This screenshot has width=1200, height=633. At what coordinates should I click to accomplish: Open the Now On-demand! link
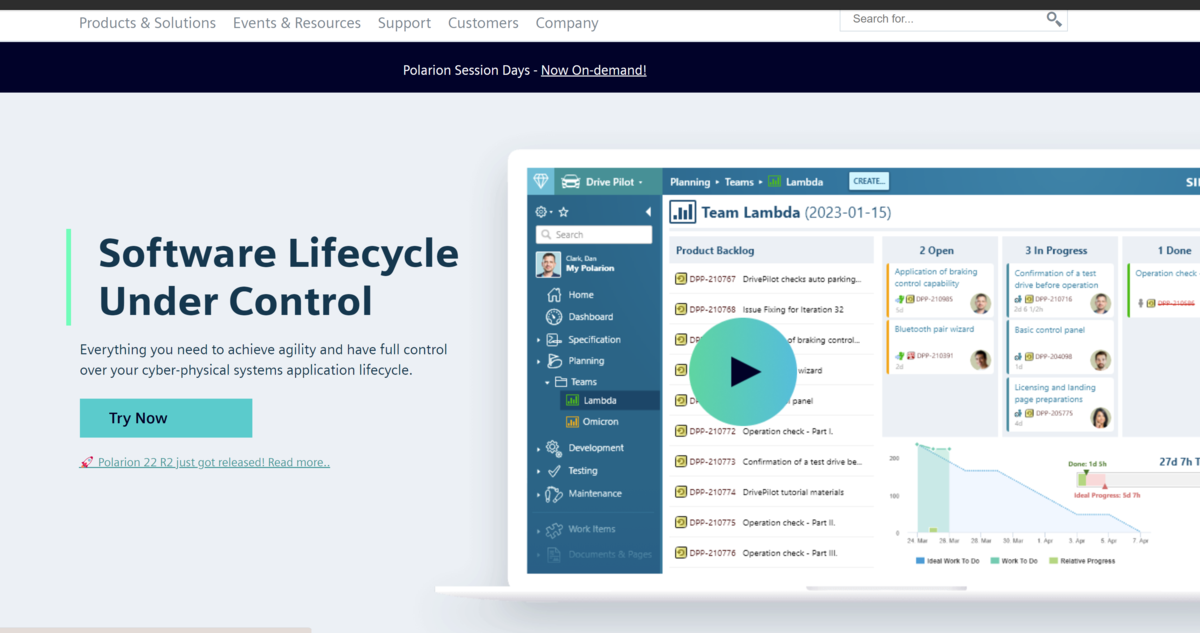click(x=593, y=70)
